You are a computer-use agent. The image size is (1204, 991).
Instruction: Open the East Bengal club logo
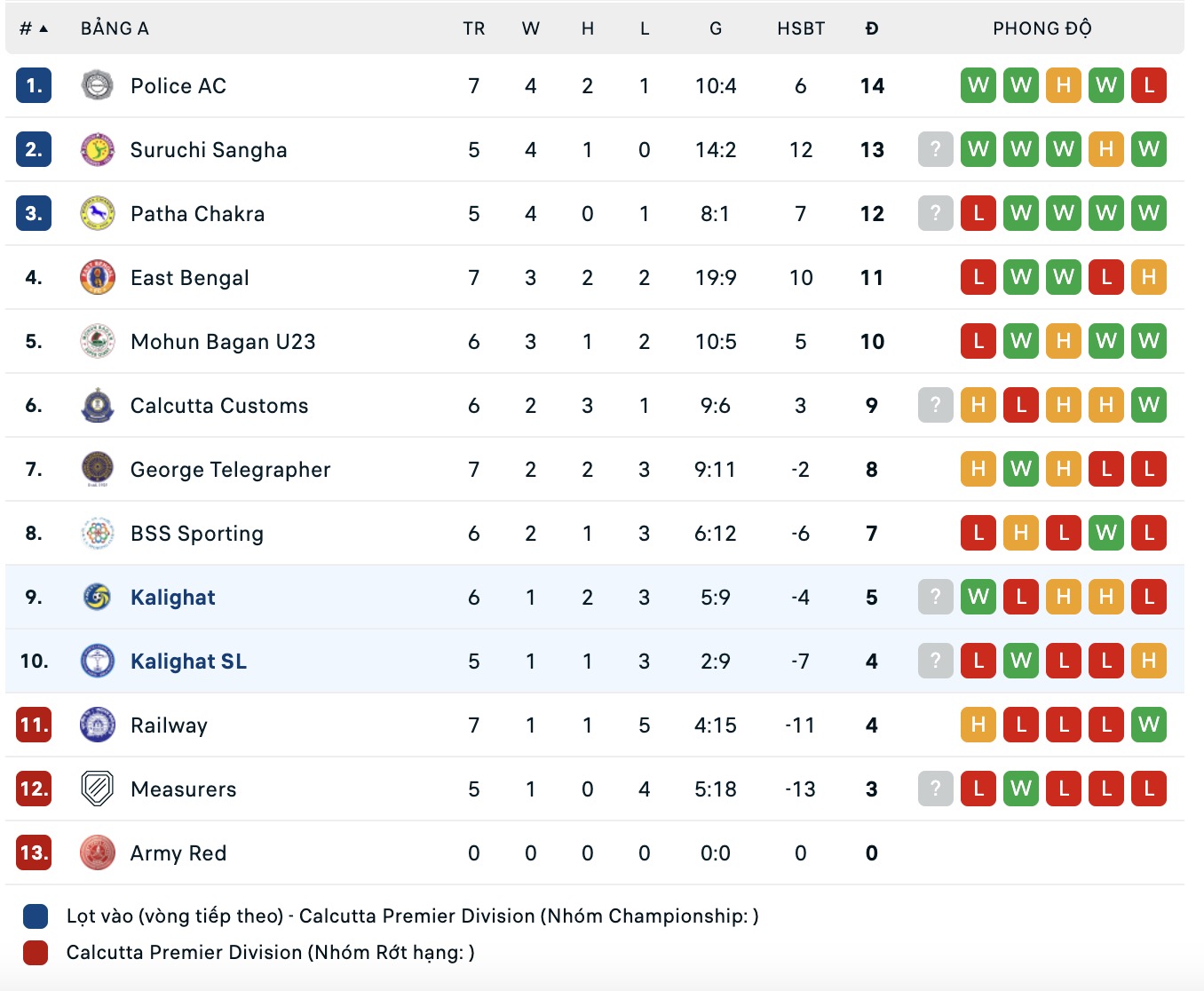click(x=98, y=277)
